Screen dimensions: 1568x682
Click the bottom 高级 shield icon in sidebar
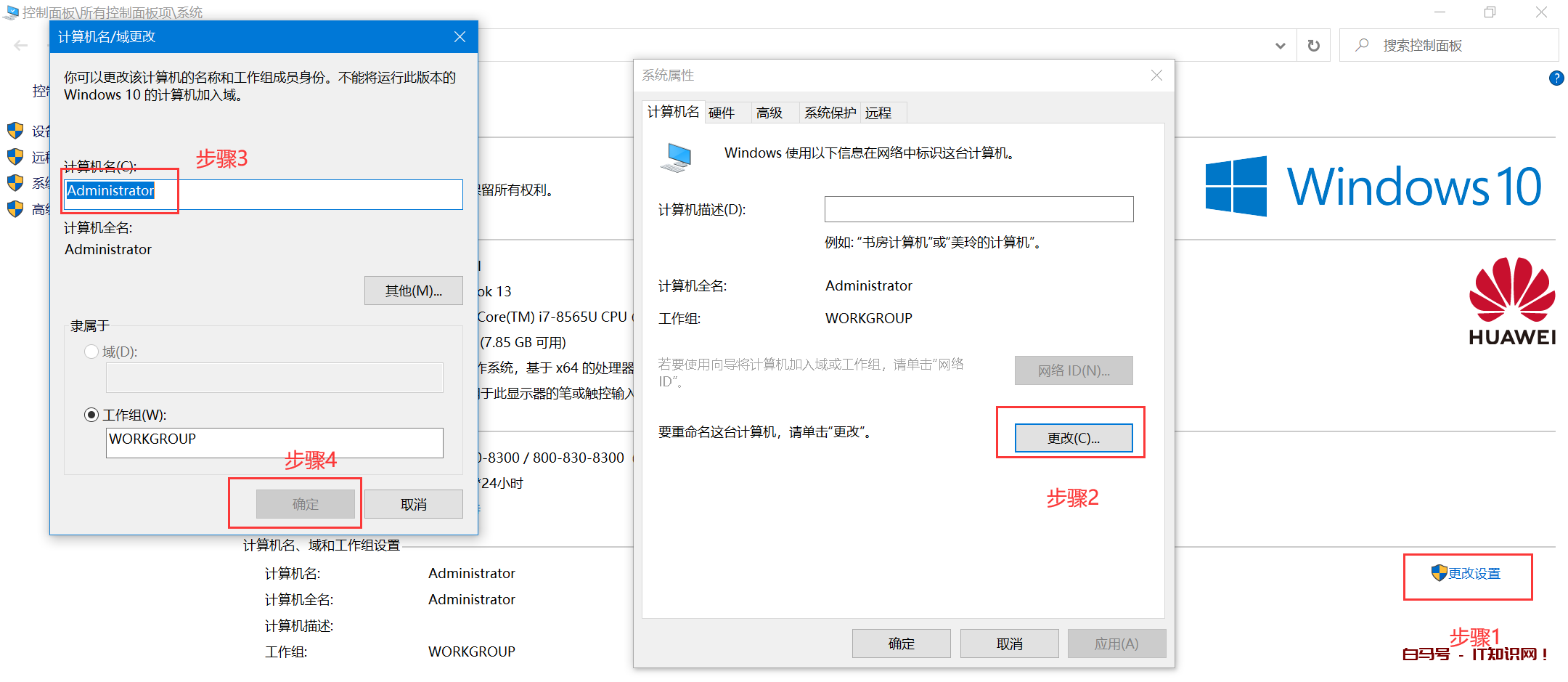point(15,209)
